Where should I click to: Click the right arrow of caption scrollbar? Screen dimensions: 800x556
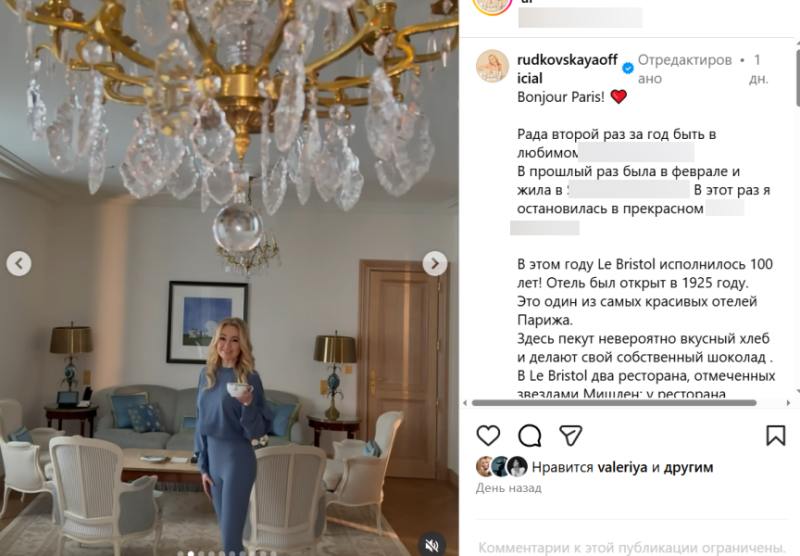(x=789, y=402)
